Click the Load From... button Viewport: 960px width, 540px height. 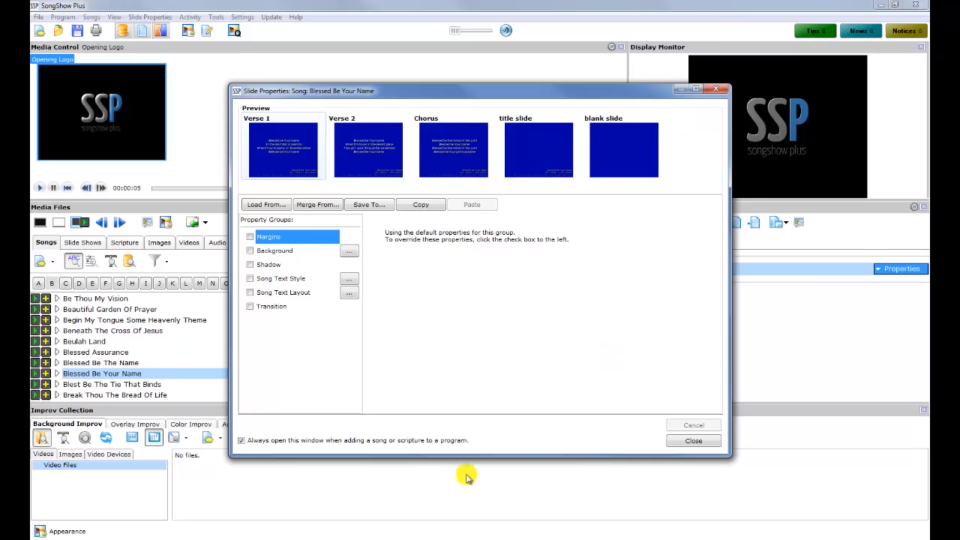pos(266,204)
